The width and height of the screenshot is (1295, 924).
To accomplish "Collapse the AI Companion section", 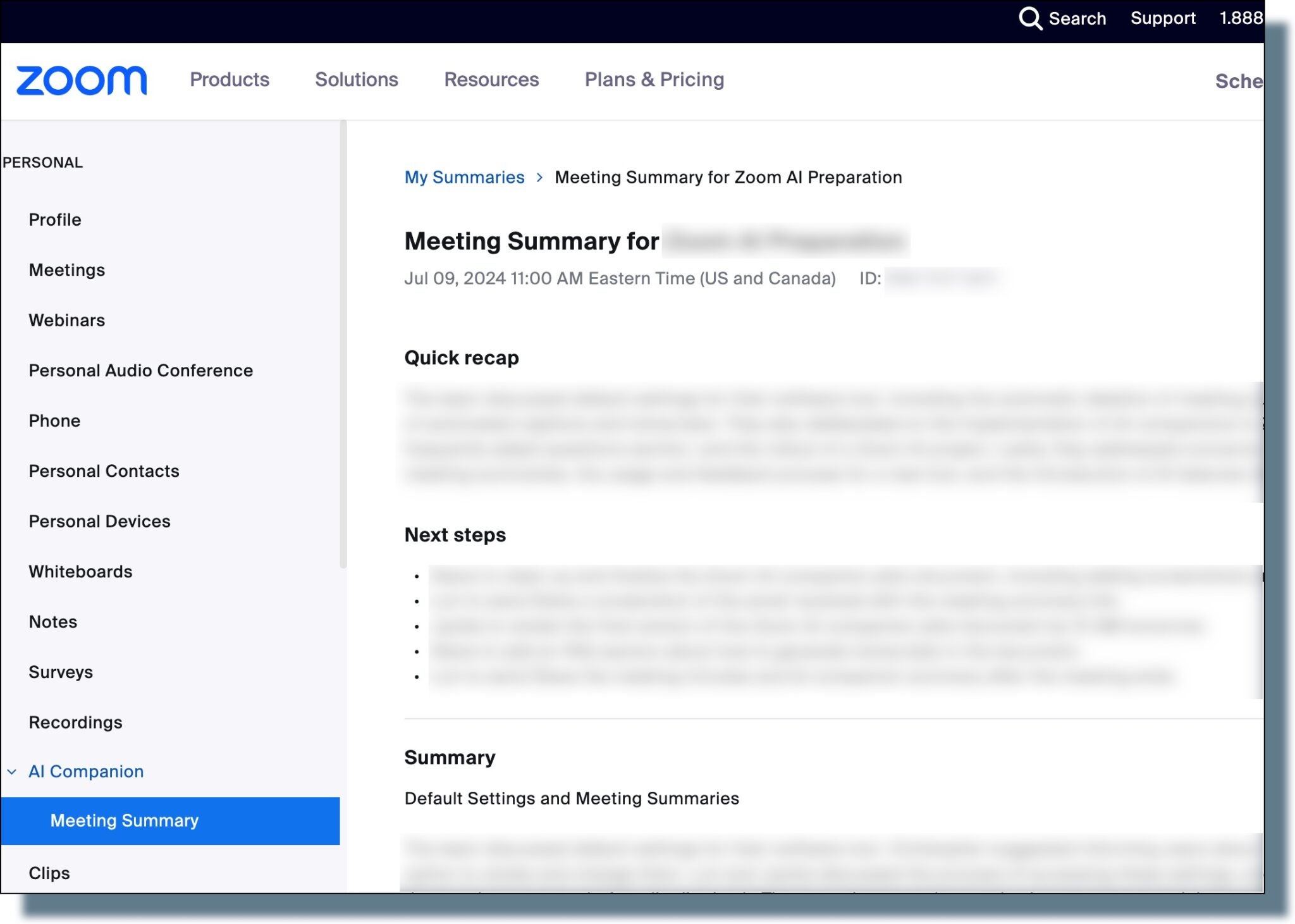I will click(x=11, y=771).
